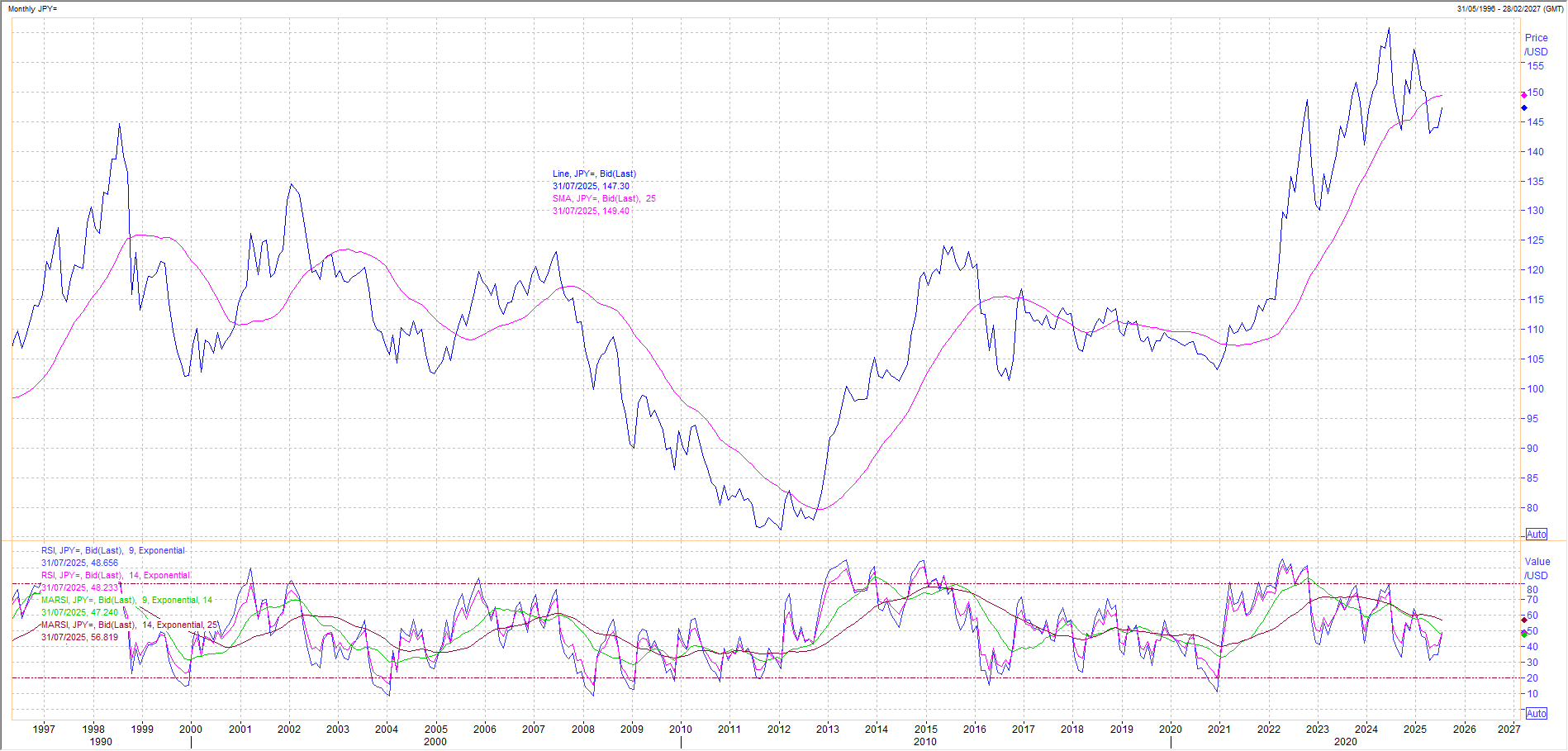Click the 20 label on the RSI value axis
Viewport: 1568px width, 751px height.
(1532, 678)
